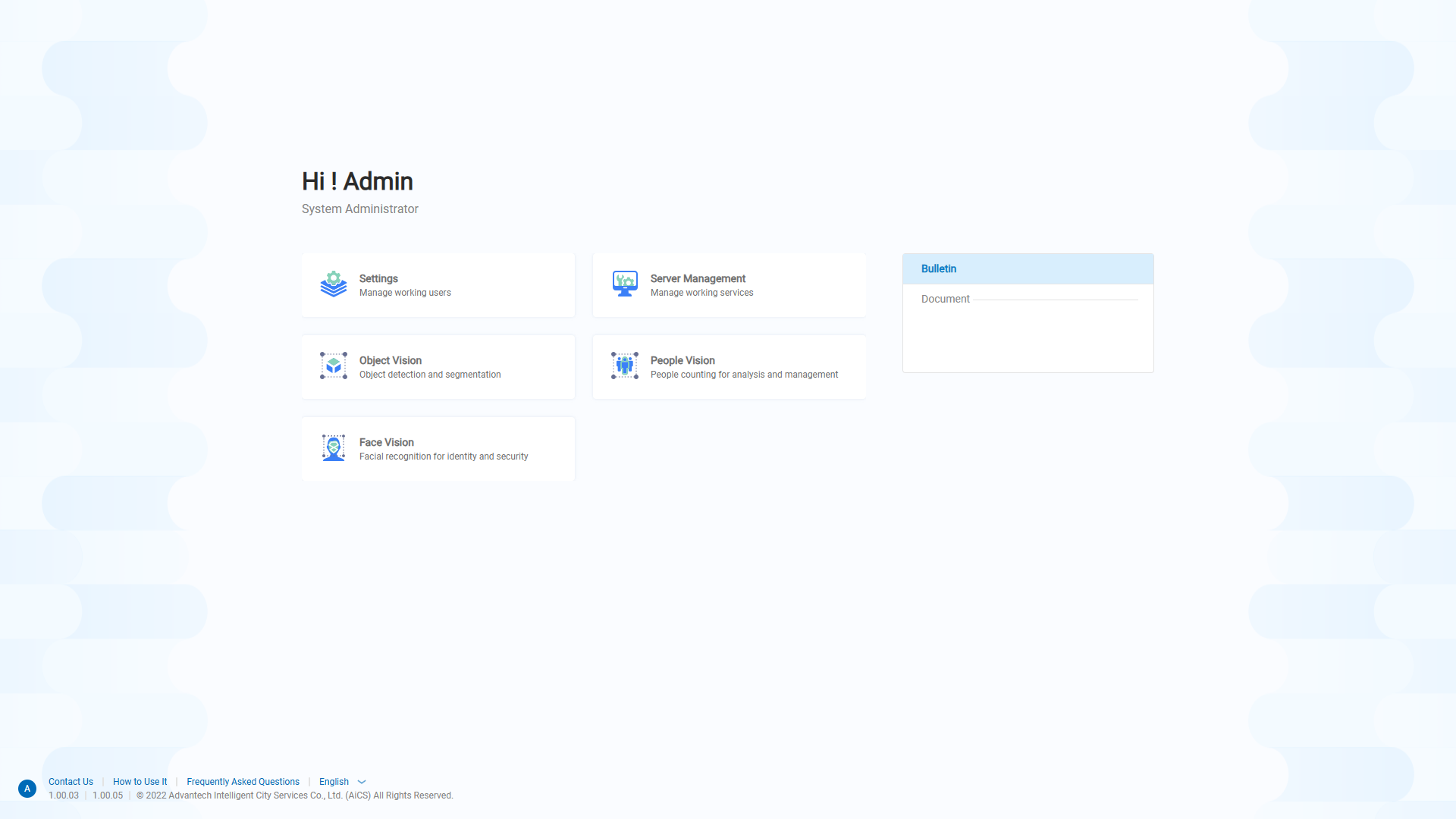
Task: Click the Object Vision title text
Action: [x=390, y=361]
